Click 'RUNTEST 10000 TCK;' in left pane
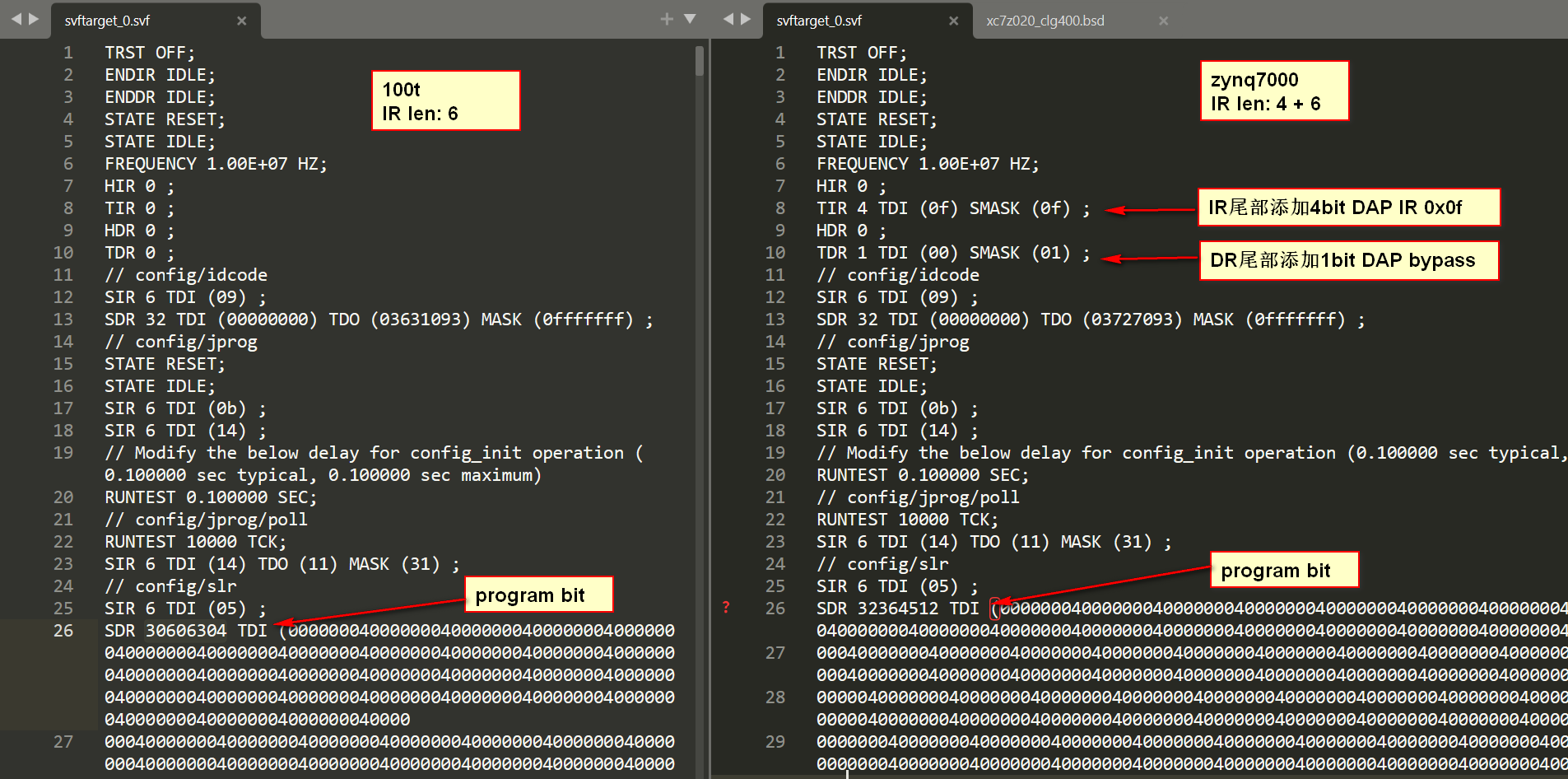1568x779 pixels. coord(195,543)
